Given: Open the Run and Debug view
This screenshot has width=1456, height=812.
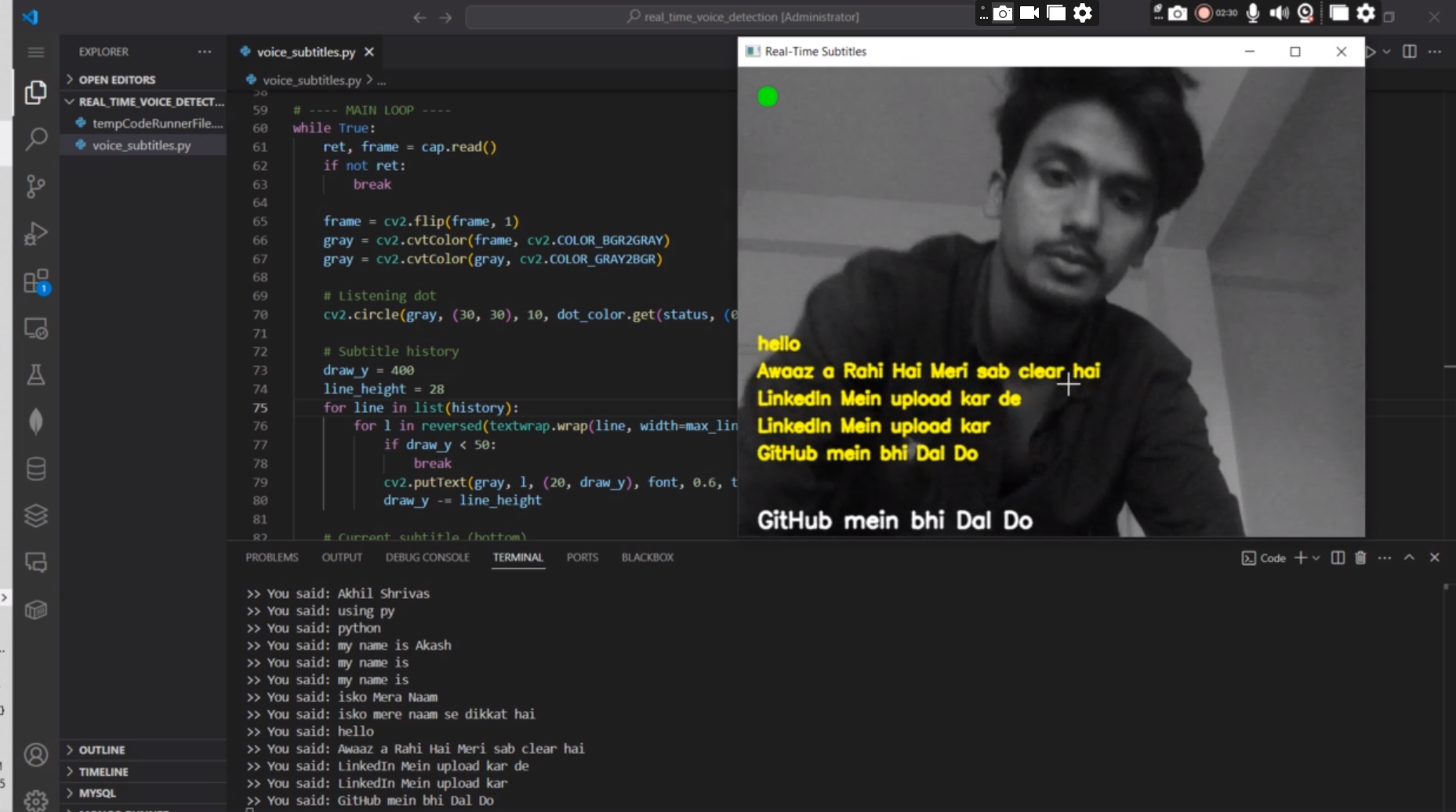Looking at the screenshot, I should tap(35, 234).
